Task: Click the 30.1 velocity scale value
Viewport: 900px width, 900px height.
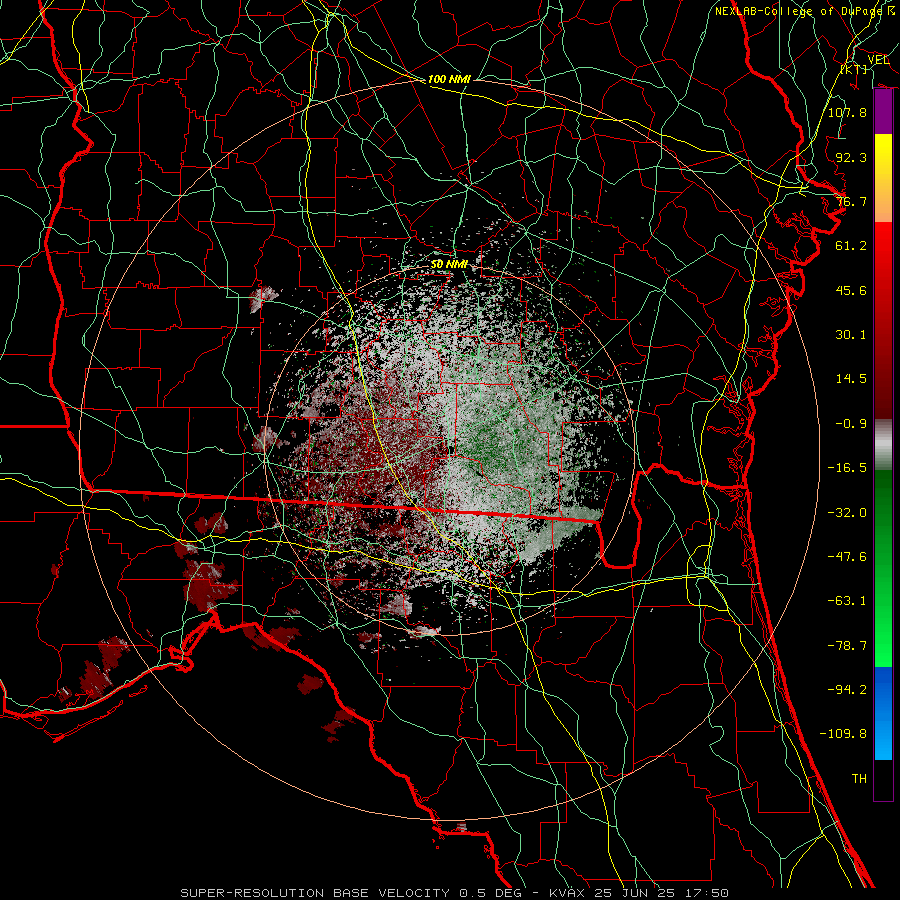Action: click(x=851, y=335)
